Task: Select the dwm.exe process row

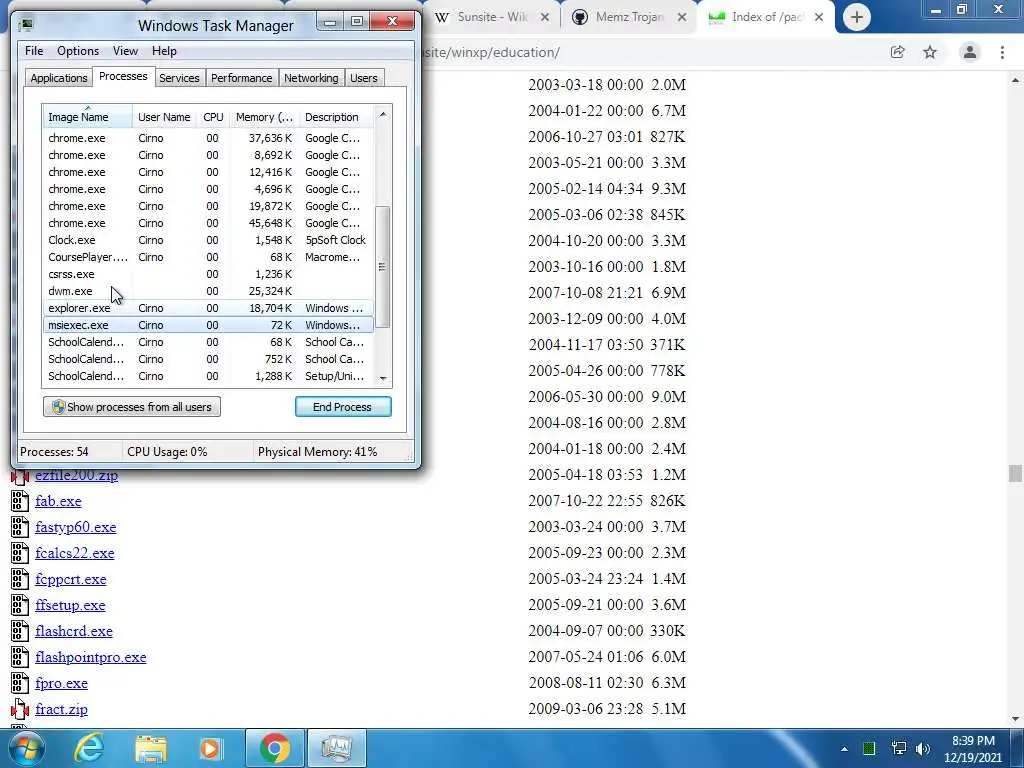Action: click(x=208, y=291)
